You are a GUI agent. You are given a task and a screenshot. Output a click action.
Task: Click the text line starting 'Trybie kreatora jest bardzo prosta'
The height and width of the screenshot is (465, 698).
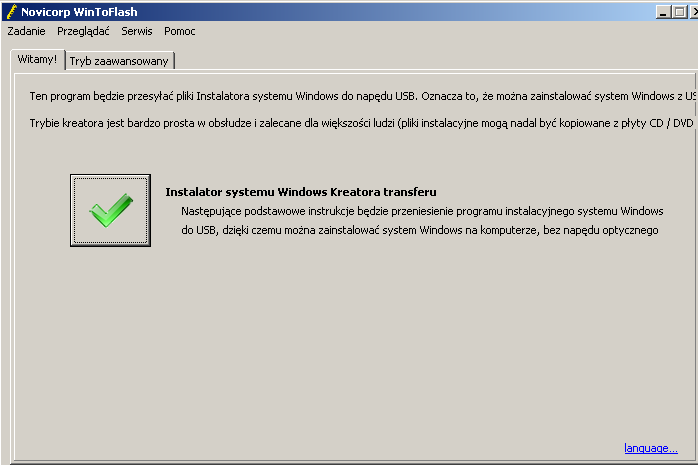pyautogui.click(x=361, y=123)
